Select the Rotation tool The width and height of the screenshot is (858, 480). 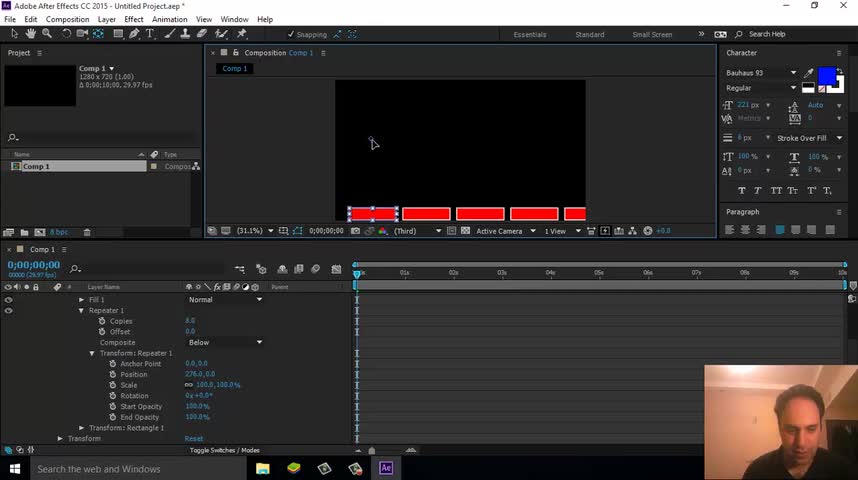[66, 34]
